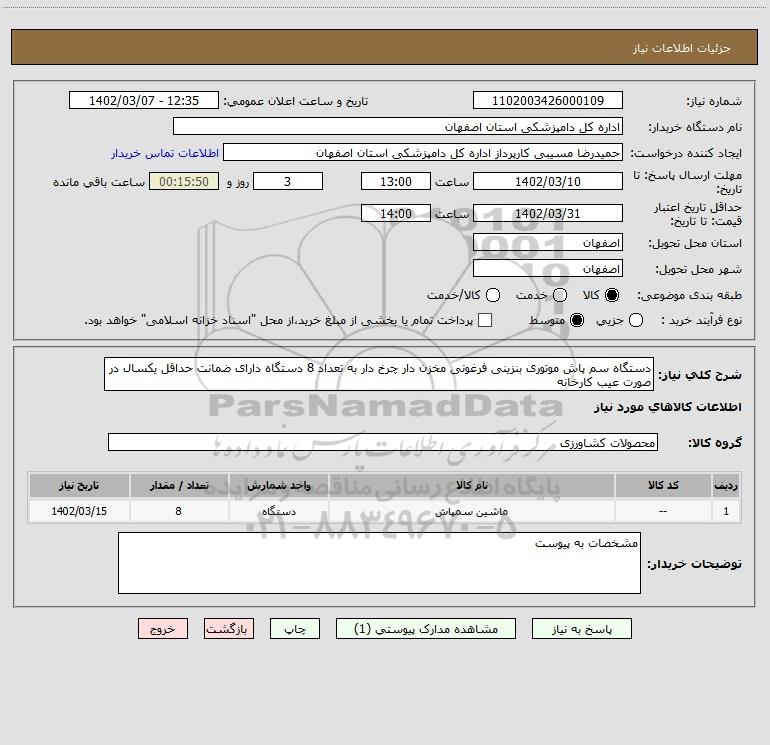Toggle the treasury bonds payment checkbox

click(486, 320)
